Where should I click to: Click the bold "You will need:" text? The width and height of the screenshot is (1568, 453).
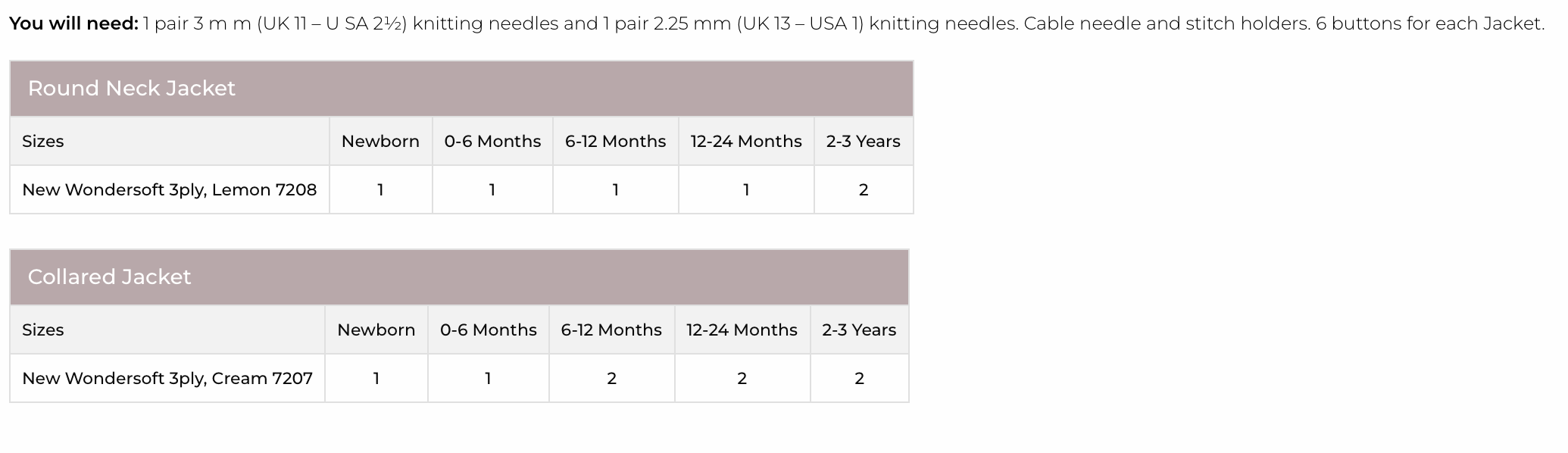point(73,23)
